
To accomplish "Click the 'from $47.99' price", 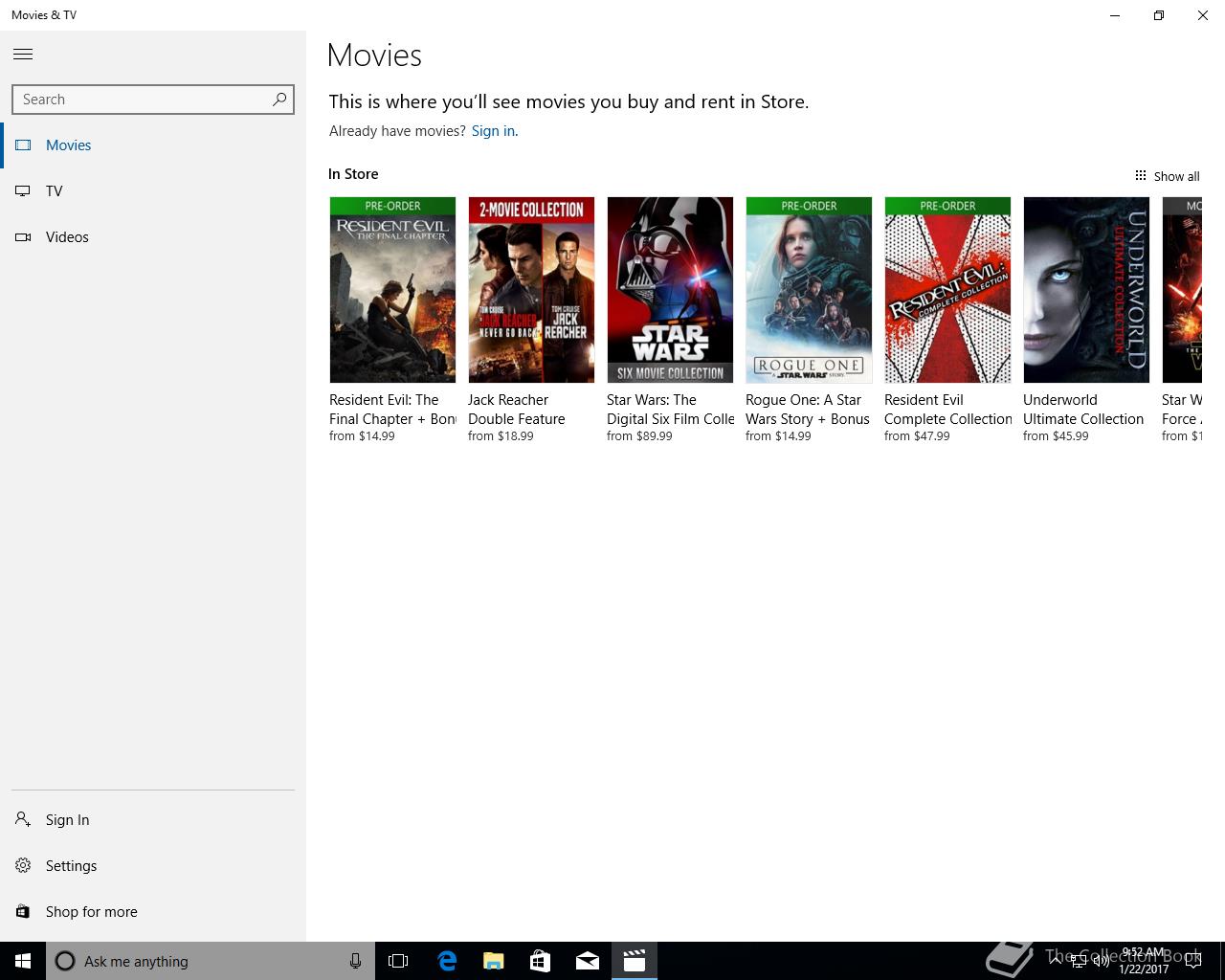I will (x=917, y=436).
